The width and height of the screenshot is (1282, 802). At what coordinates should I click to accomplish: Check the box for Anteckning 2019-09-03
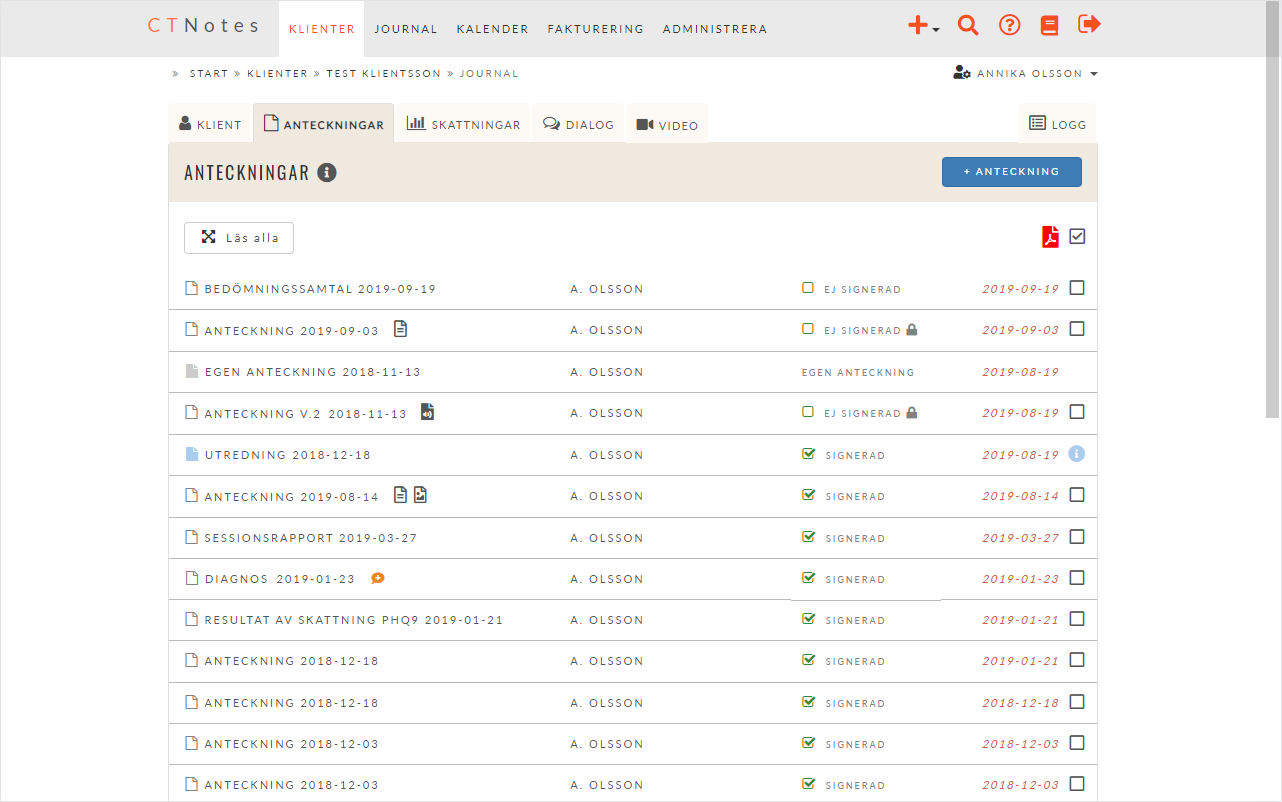1077,329
